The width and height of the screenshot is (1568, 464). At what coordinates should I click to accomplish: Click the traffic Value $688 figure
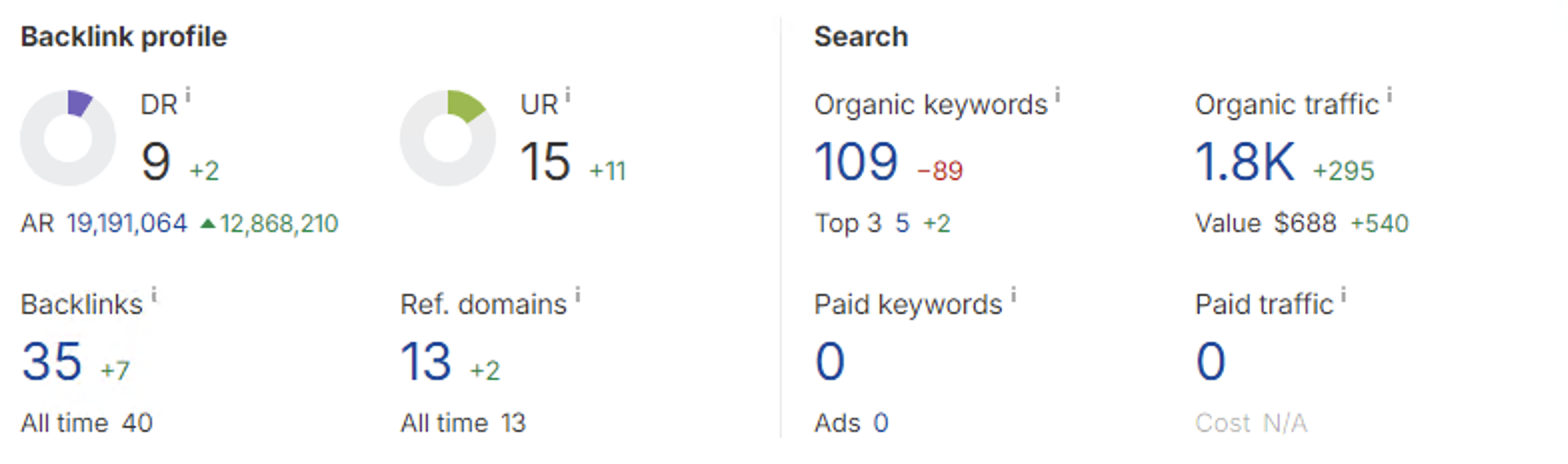(1305, 224)
